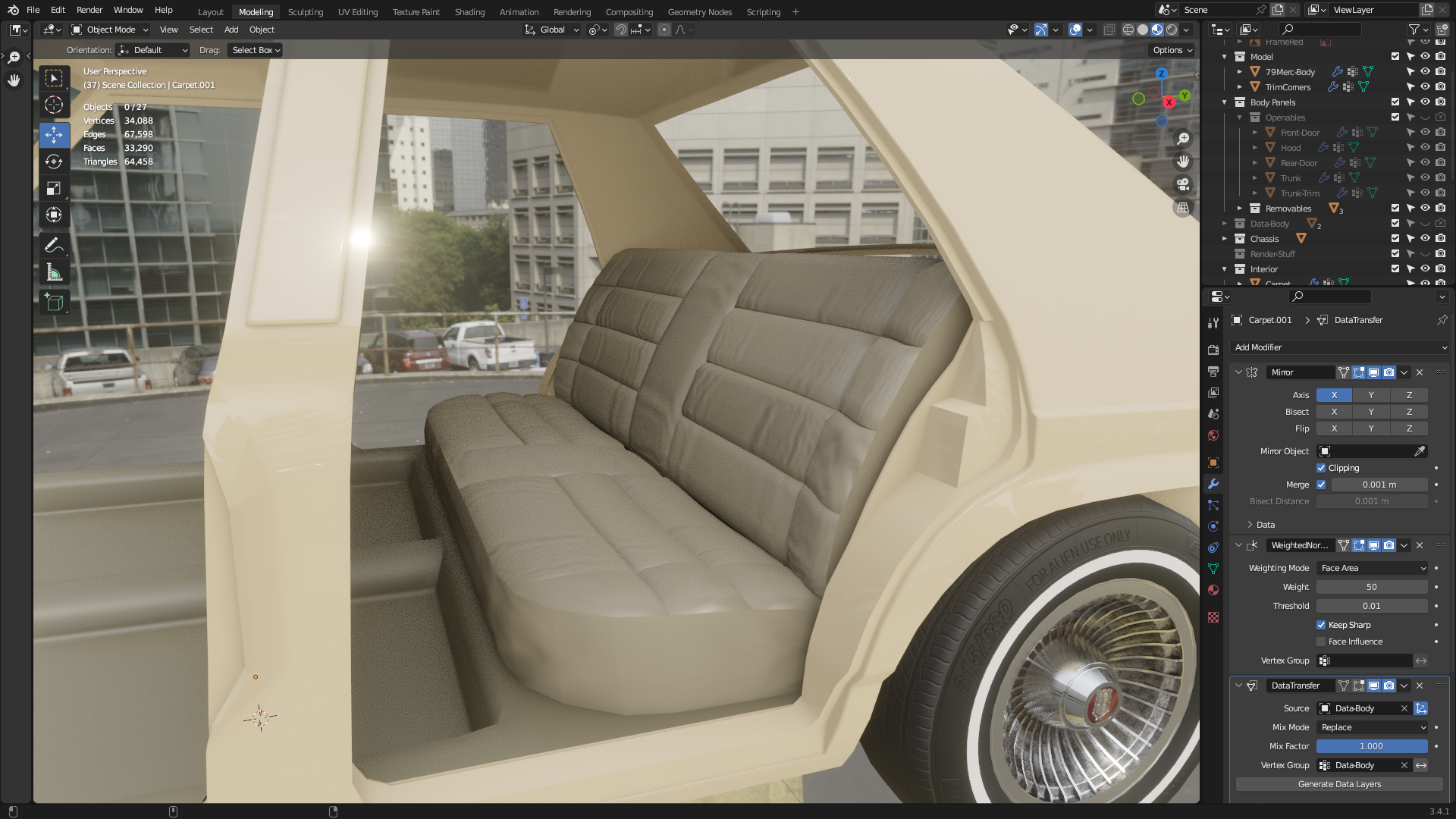
Task: Switch orthographic/perspective grid icon
Action: coord(1182,207)
